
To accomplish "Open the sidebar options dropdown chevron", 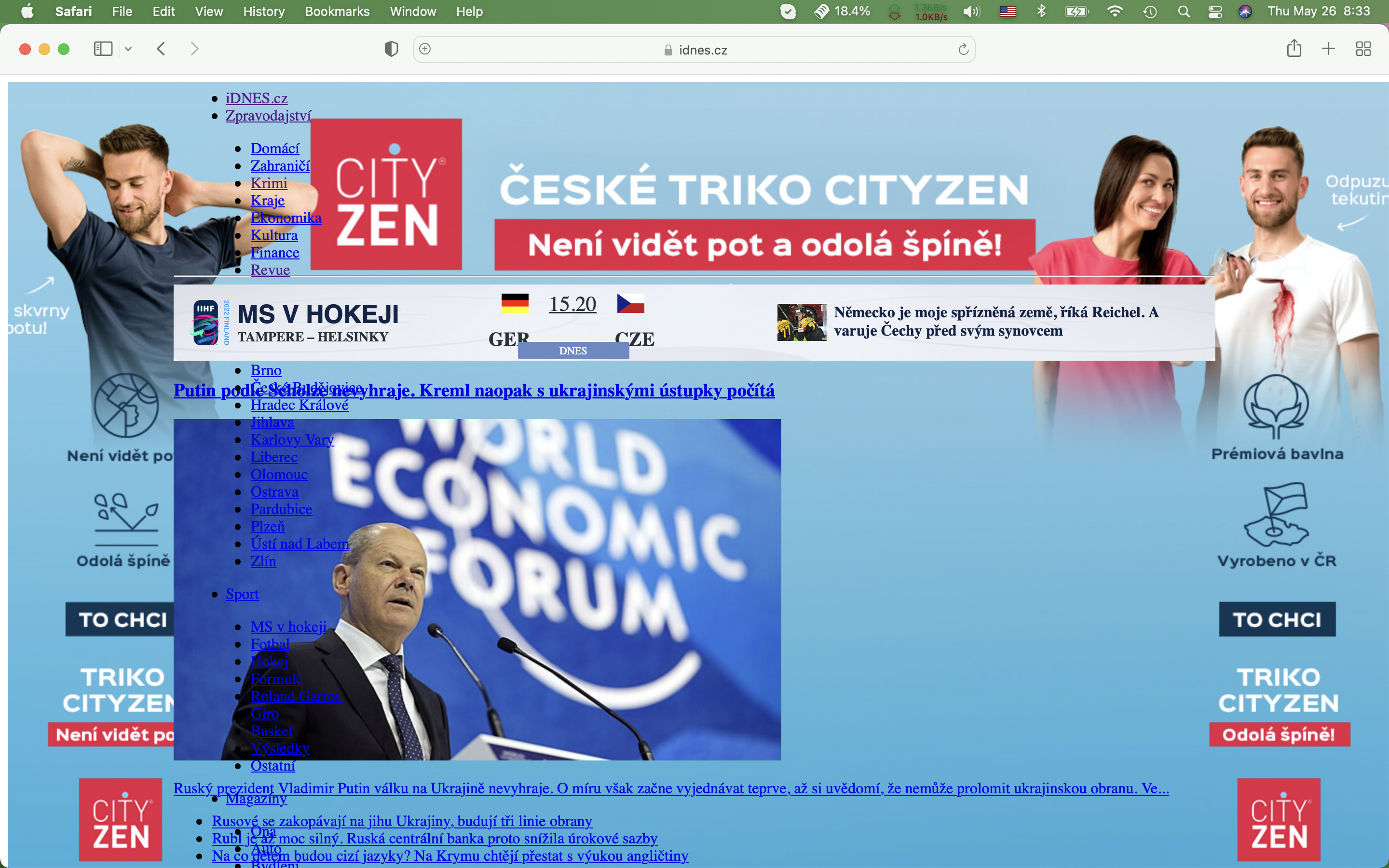I will [x=129, y=49].
